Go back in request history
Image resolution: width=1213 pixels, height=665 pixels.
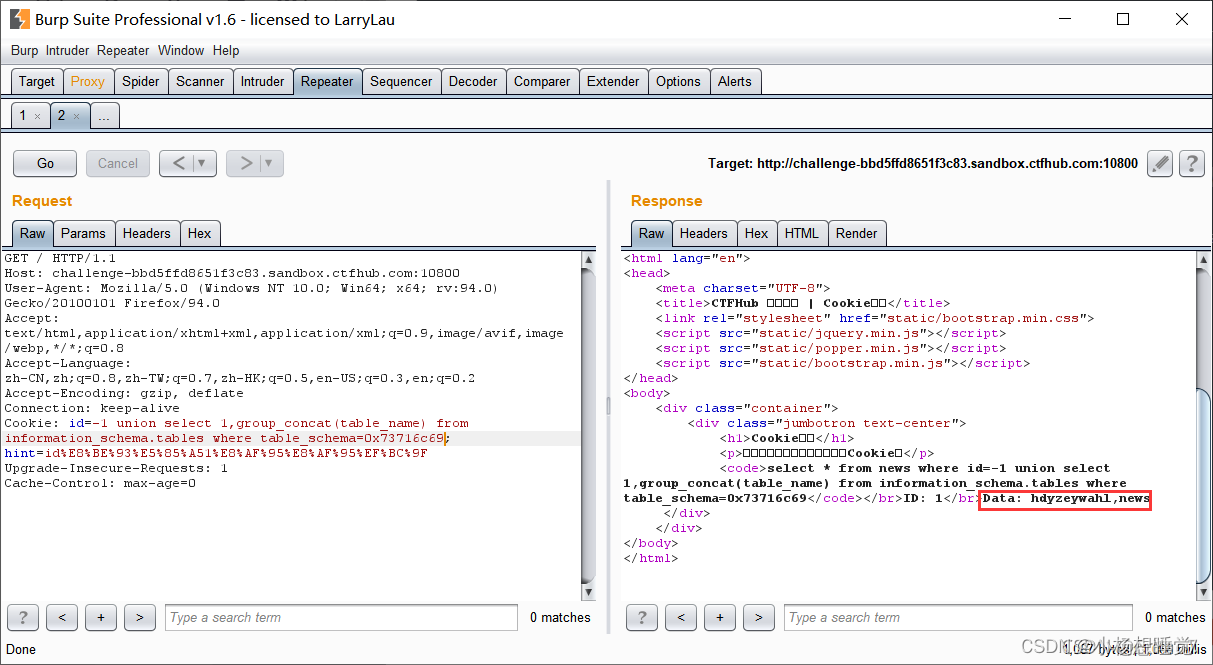(178, 163)
